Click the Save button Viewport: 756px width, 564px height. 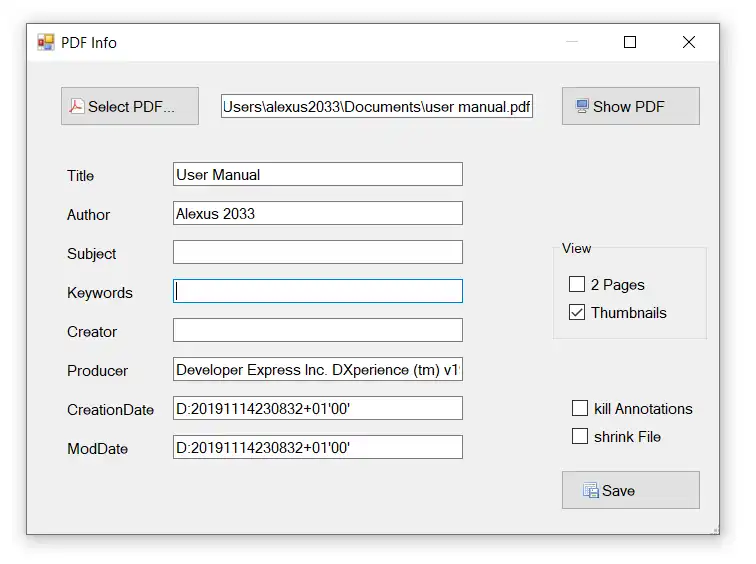pyautogui.click(x=630, y=490)
